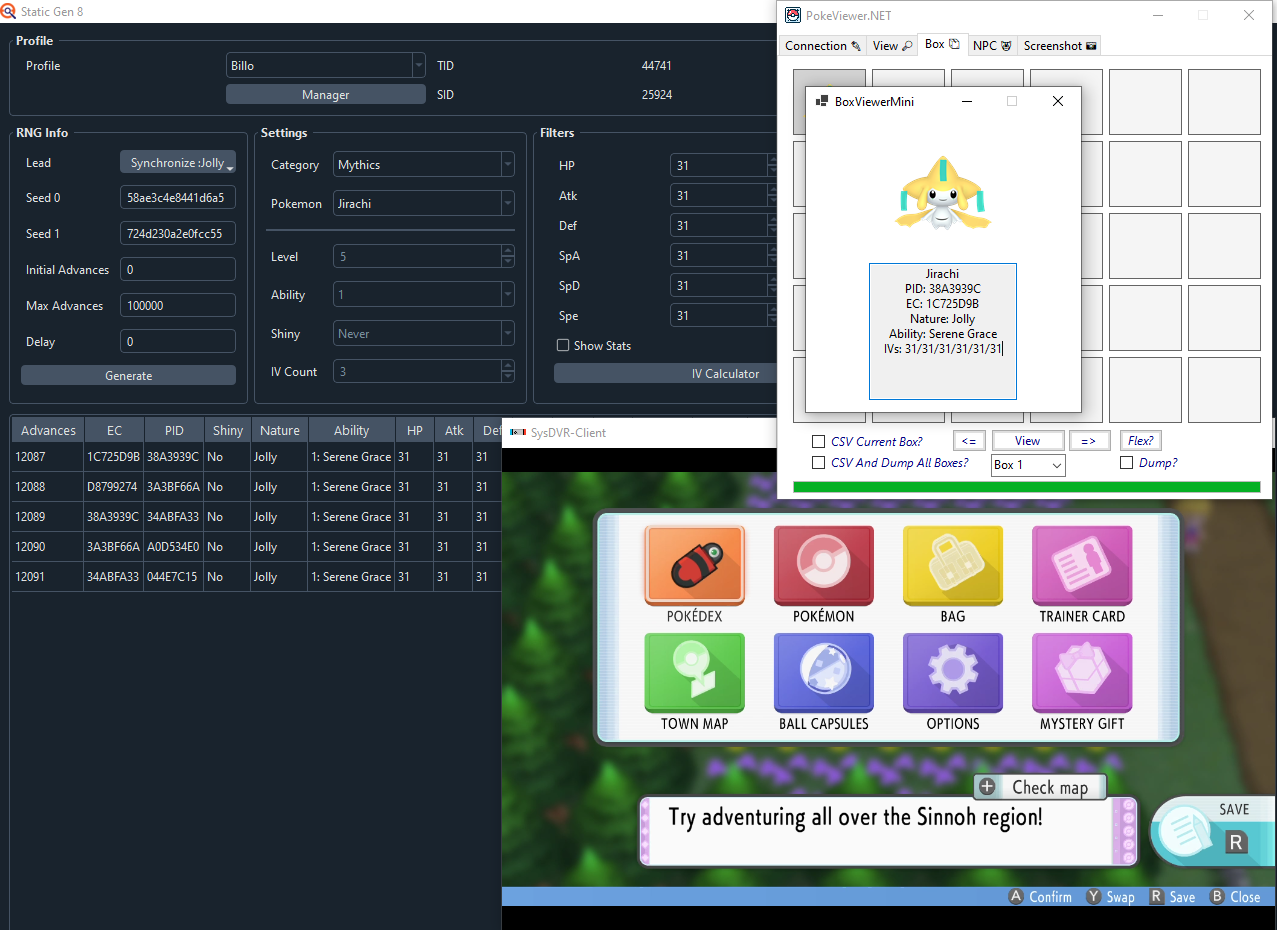Click the Initial Advances field

178,270
